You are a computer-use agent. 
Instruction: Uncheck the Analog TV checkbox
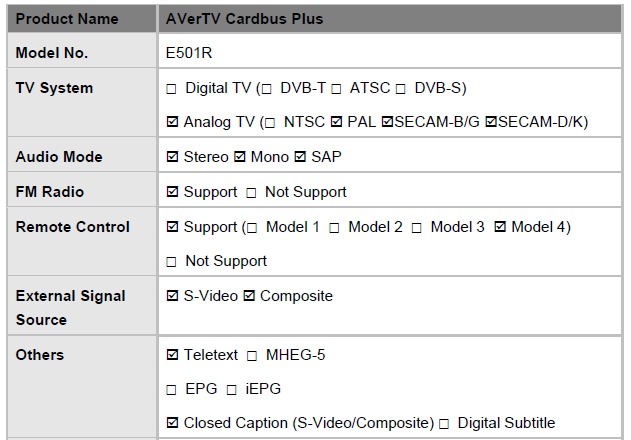coord(172,123)
